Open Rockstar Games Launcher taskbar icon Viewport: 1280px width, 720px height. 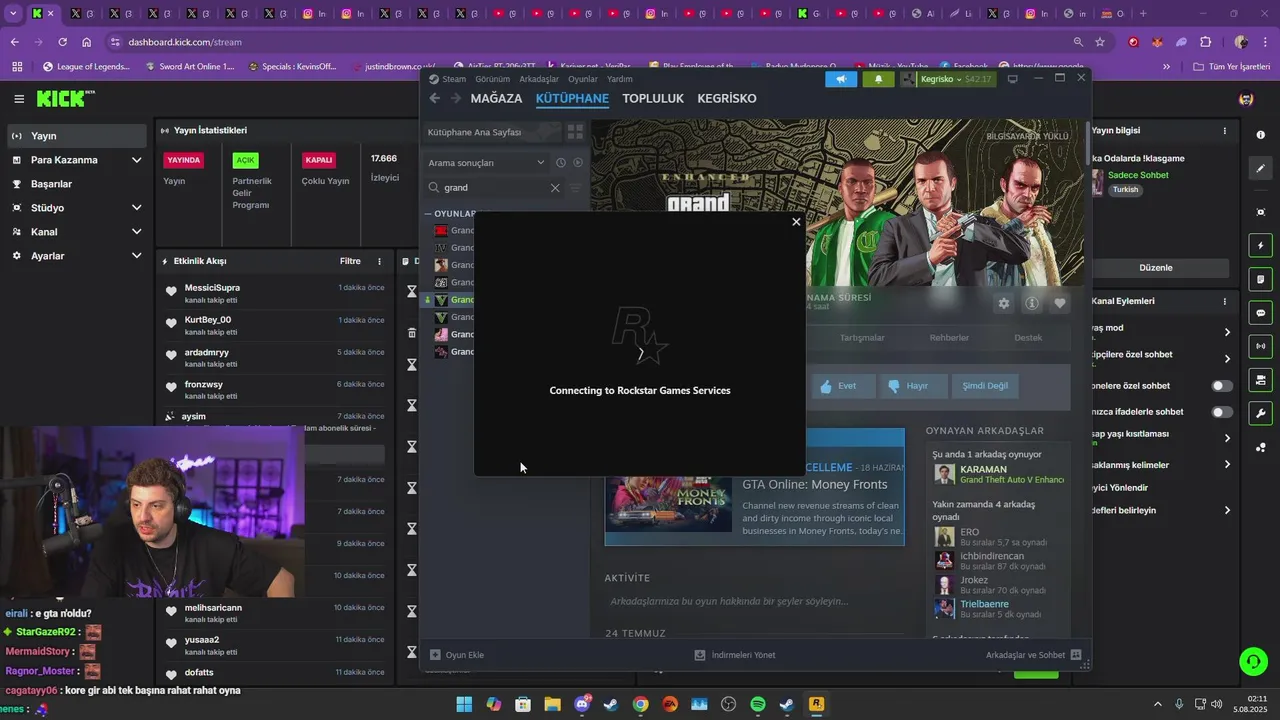click(x=816, y=704)
